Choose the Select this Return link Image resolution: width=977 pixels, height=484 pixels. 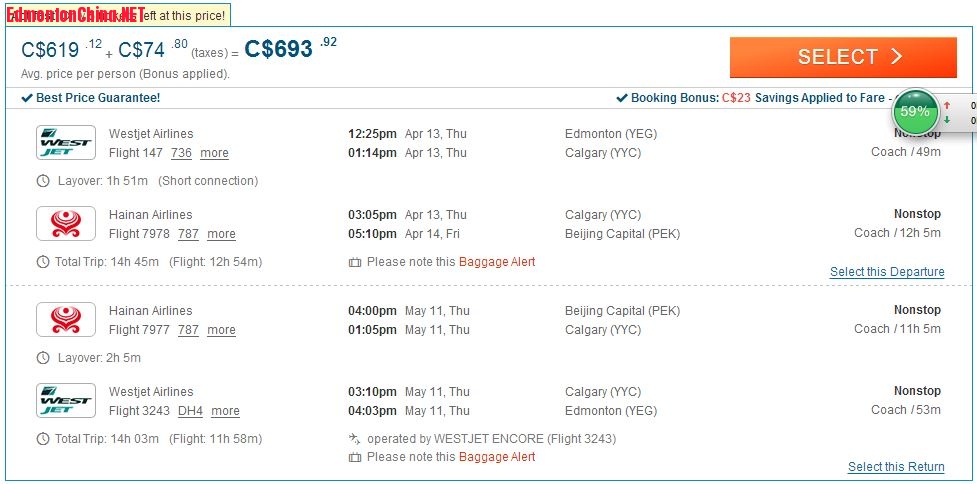click(896, 467)
